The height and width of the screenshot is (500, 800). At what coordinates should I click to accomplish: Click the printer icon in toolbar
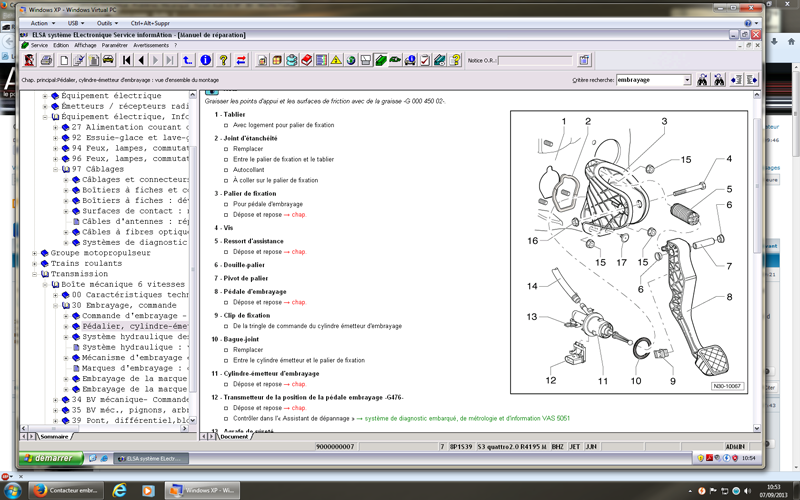[x=46, y=60]
